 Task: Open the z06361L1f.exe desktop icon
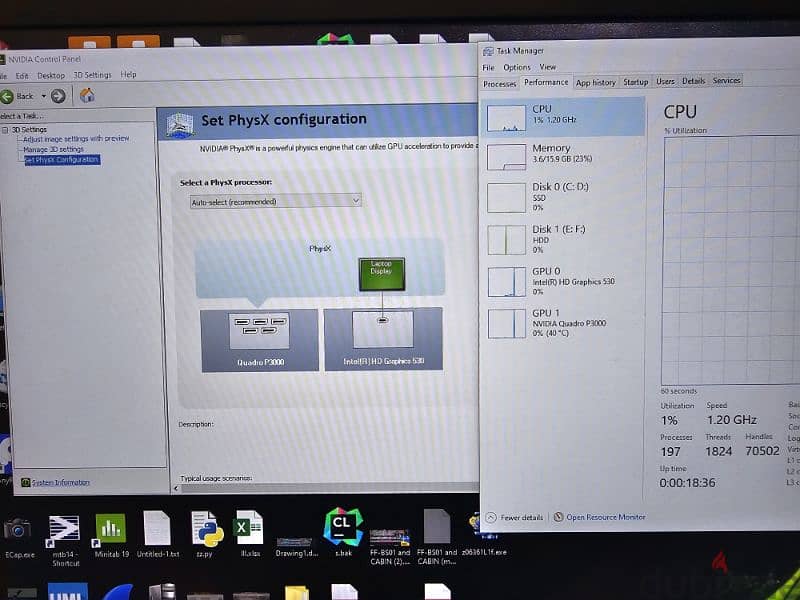pos(484,535)
